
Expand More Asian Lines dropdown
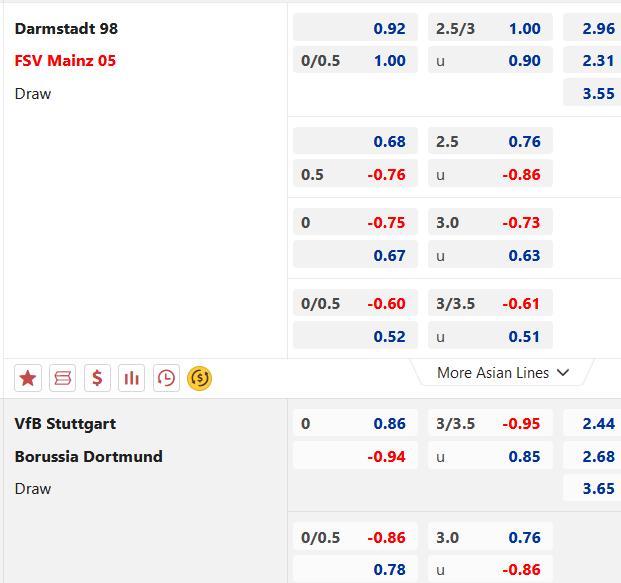coord(493,373)
